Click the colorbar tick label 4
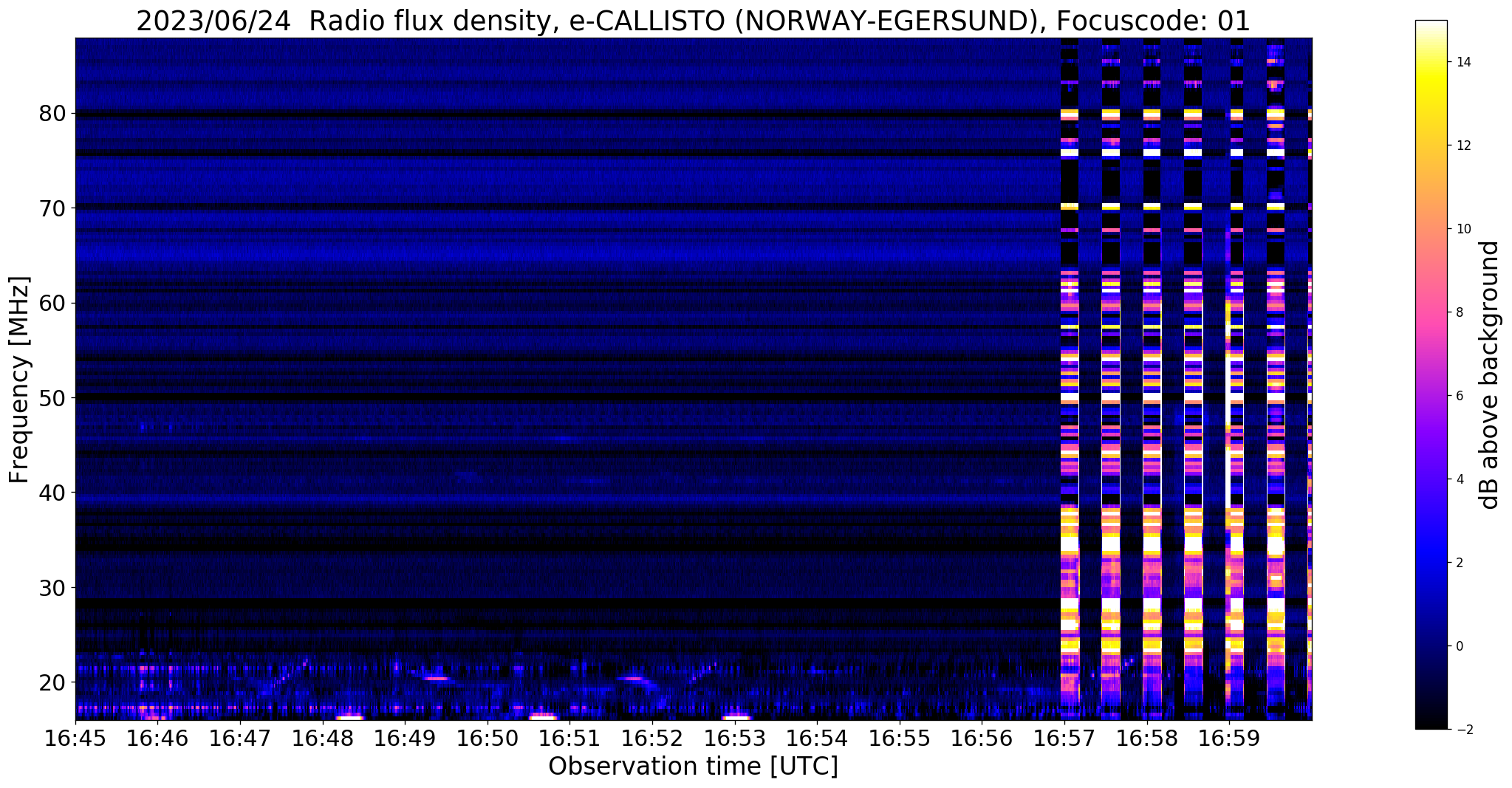This screenshot has height=788, width=1512. [x=1459, y=479]
